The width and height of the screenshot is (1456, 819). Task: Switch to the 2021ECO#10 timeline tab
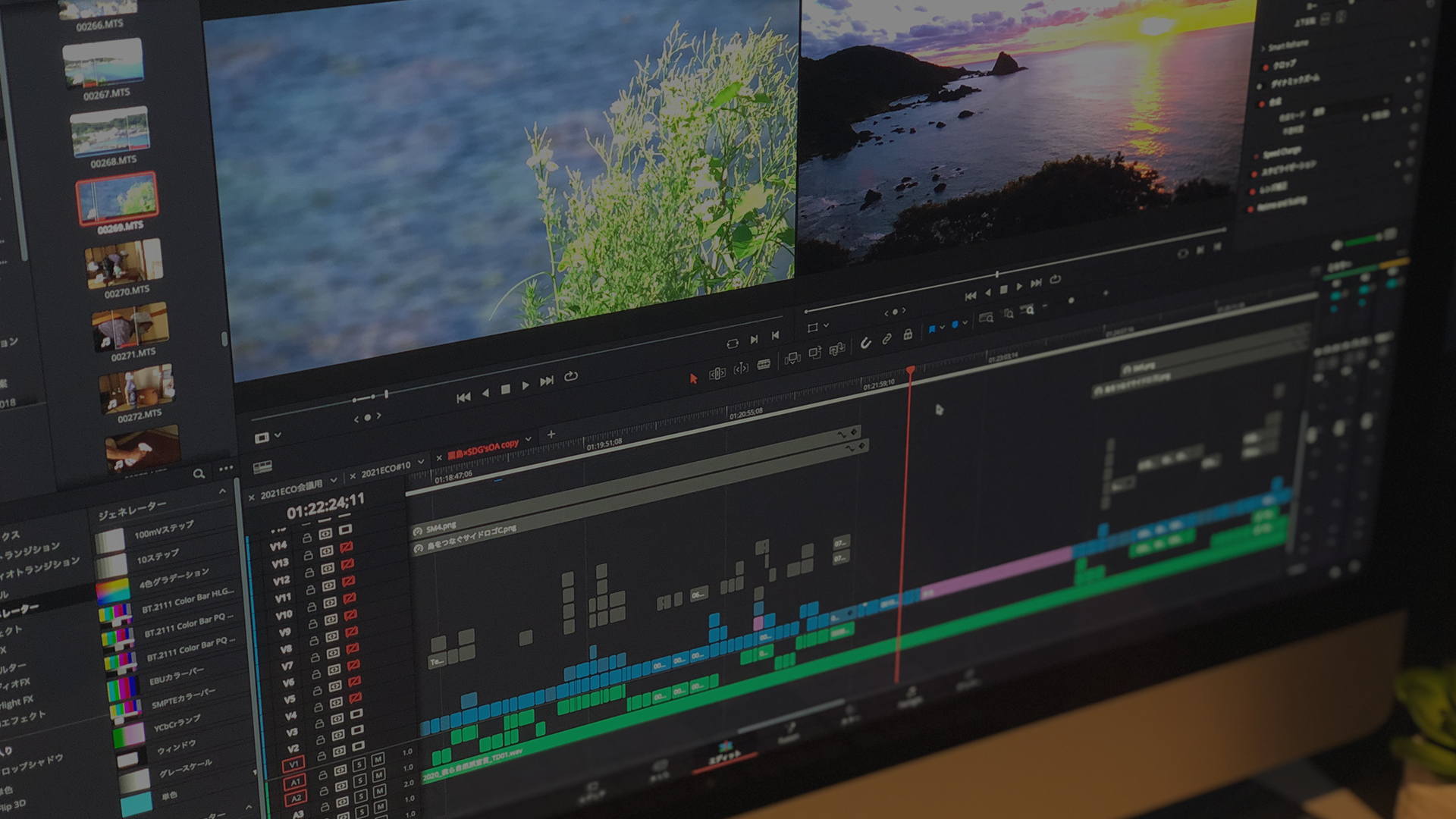386,469
